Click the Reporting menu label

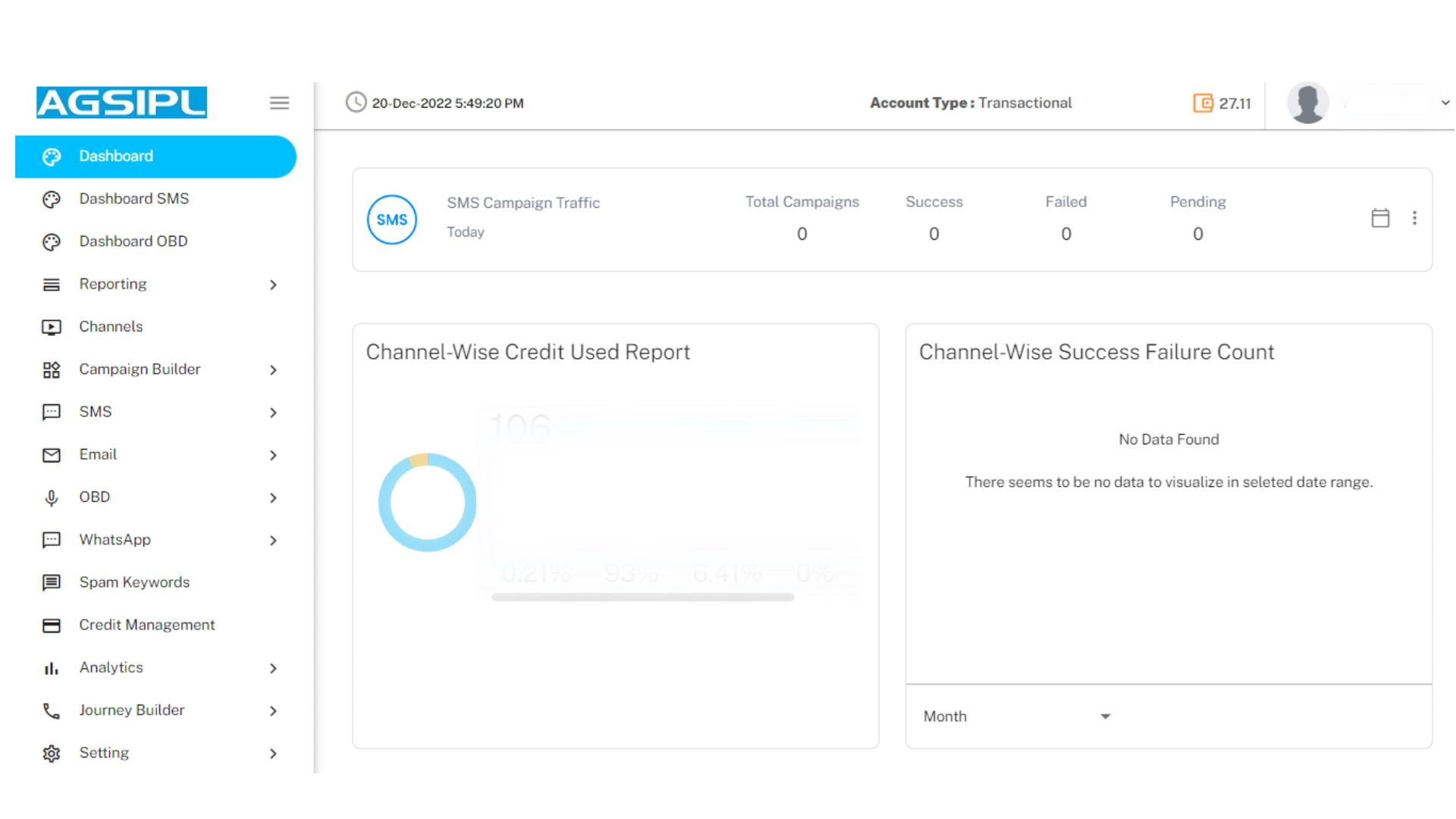click(113, 284)
